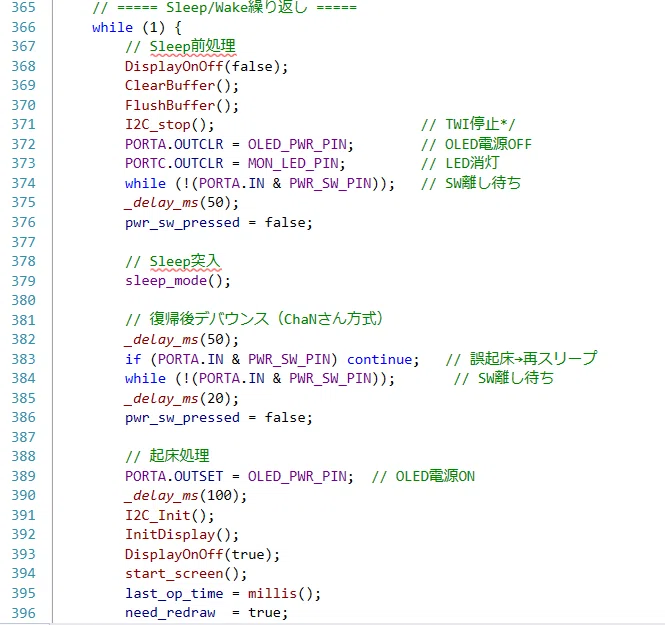
Task: Click _delay_ms(20); statement
Action: coord(182,398)
